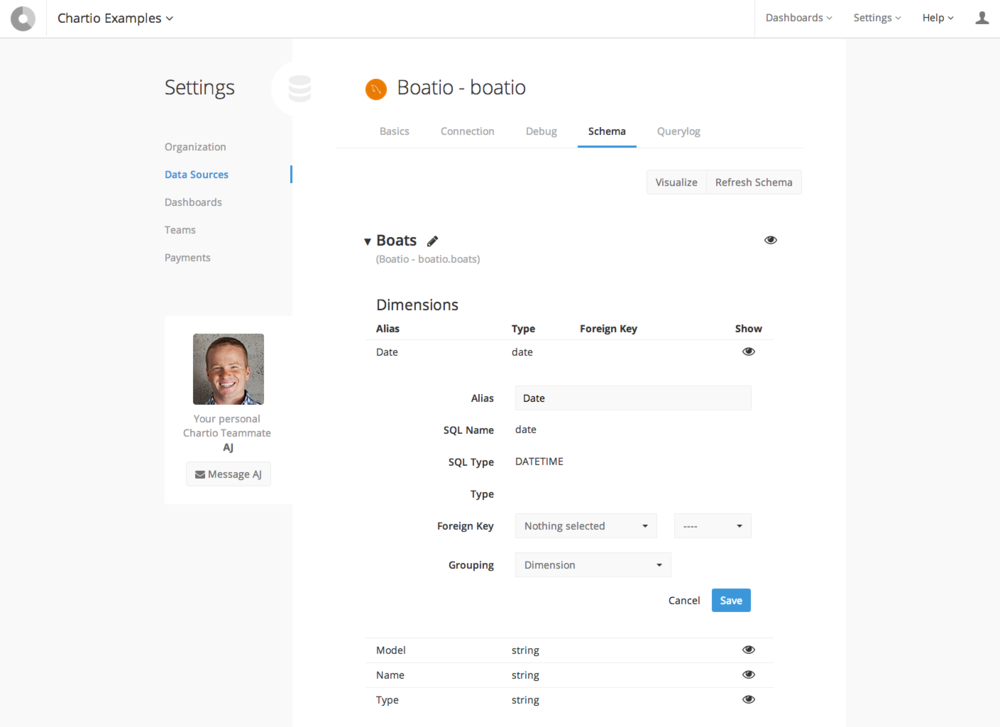Click AJ's teammate photo

[228, 369]
